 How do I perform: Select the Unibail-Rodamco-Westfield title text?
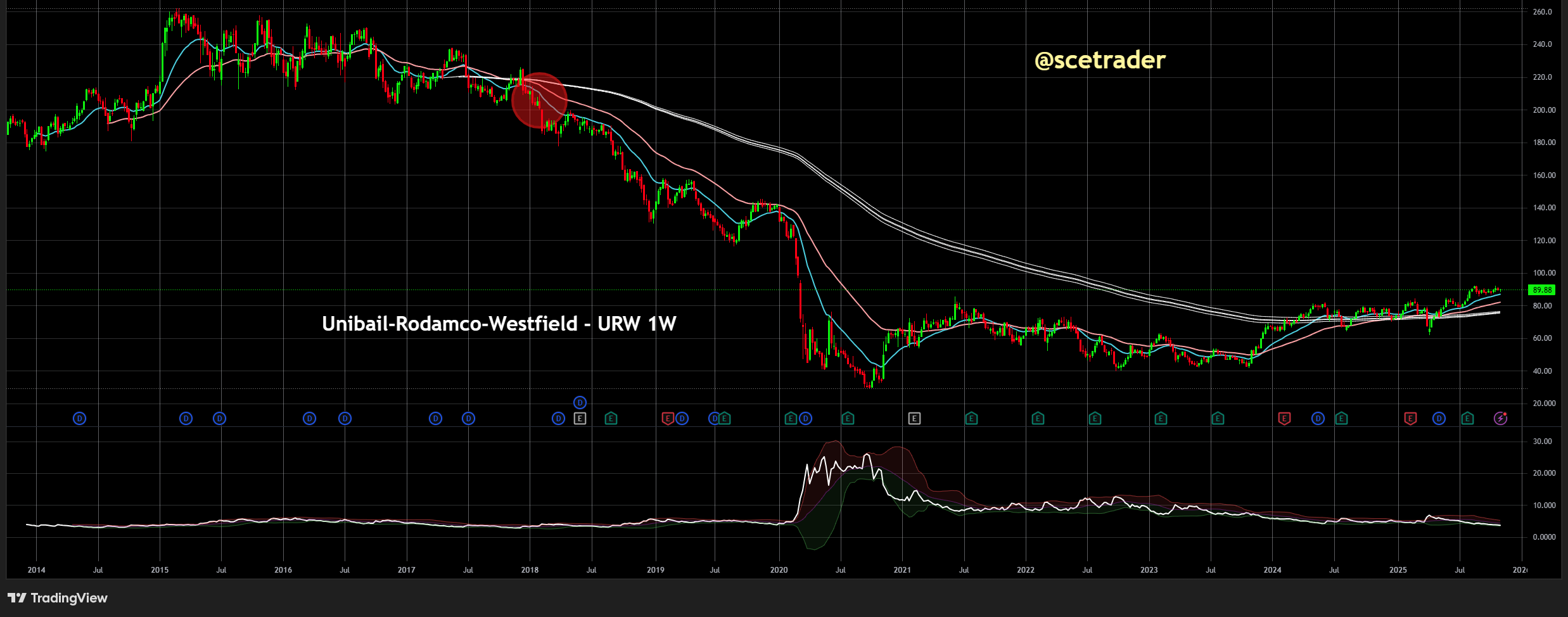[x=499, y=324]
